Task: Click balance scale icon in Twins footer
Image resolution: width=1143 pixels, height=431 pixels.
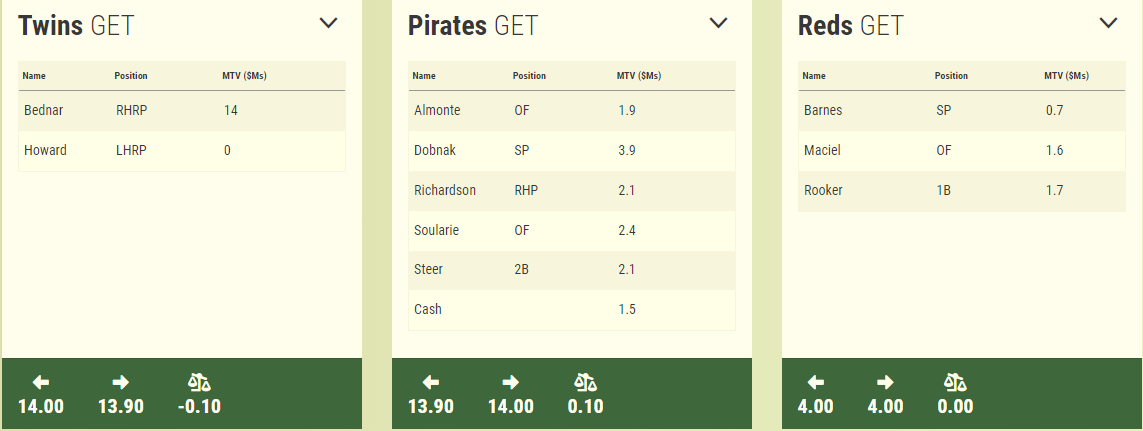Action: pyautogui.click(x=200, y=382)
